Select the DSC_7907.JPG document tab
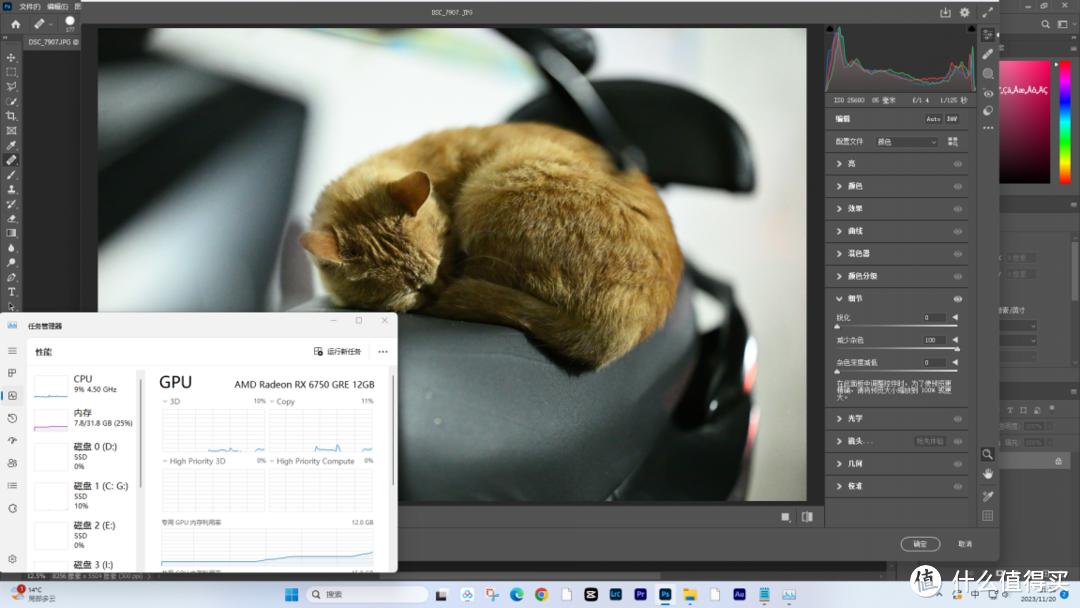Screen dimensions: 1080x608 tap(52, 42)
